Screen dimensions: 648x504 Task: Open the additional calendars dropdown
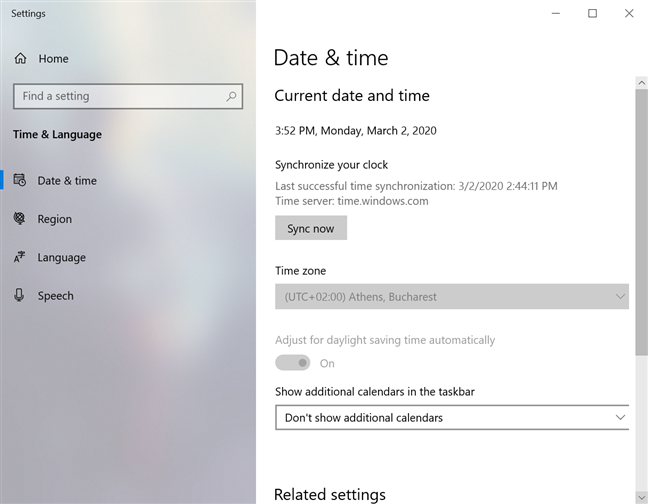tap(452, 417)
